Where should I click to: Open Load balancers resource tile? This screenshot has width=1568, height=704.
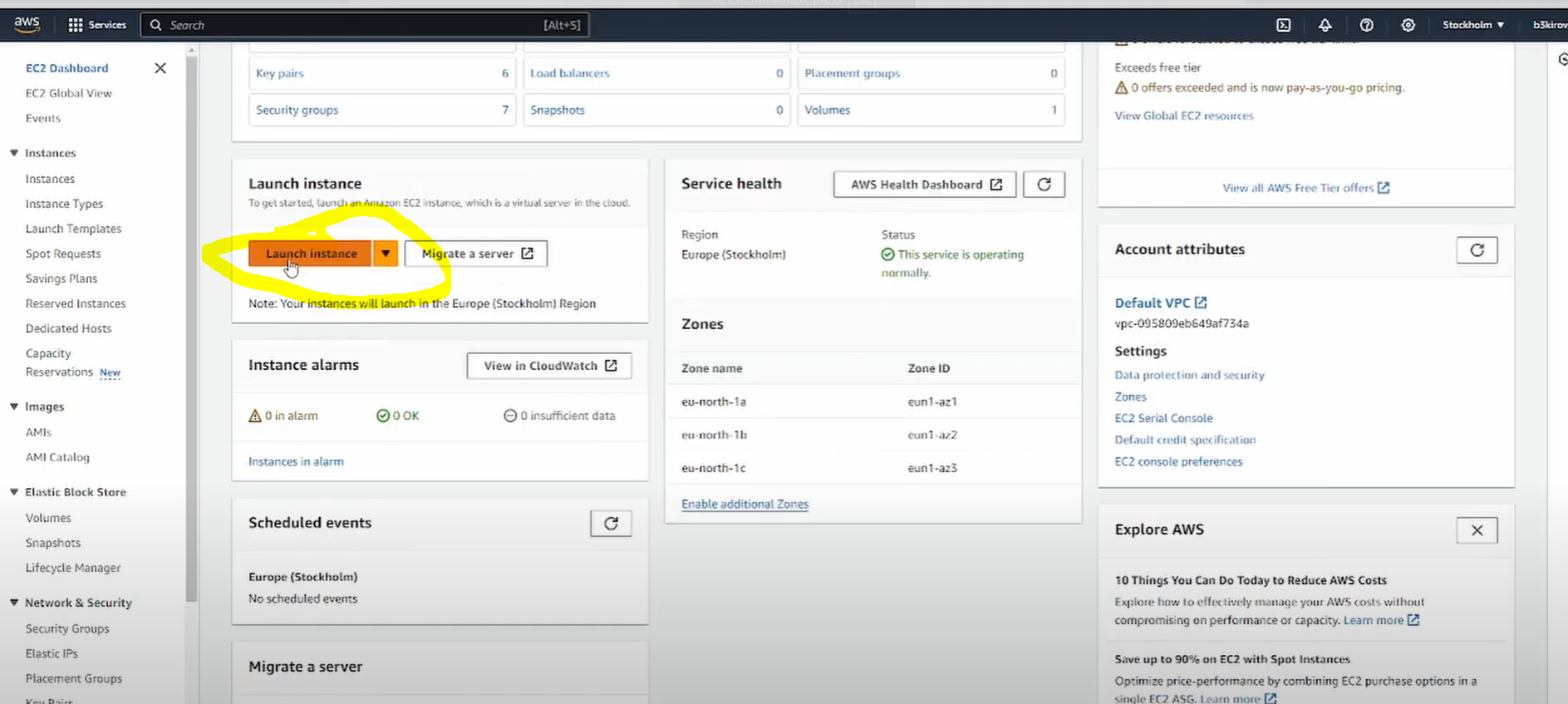[656, 73]
